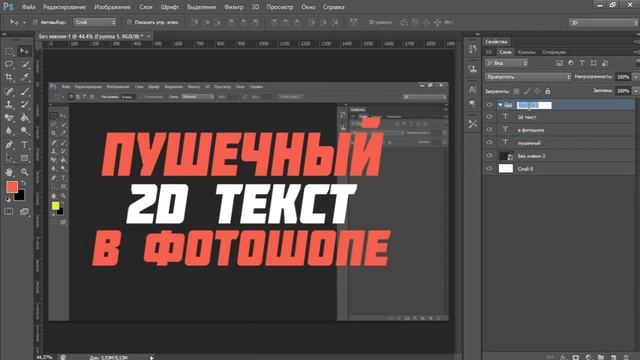Select the Rectangle shape tool
This screenshot has width=640, height=360.
tap(25, 158)
